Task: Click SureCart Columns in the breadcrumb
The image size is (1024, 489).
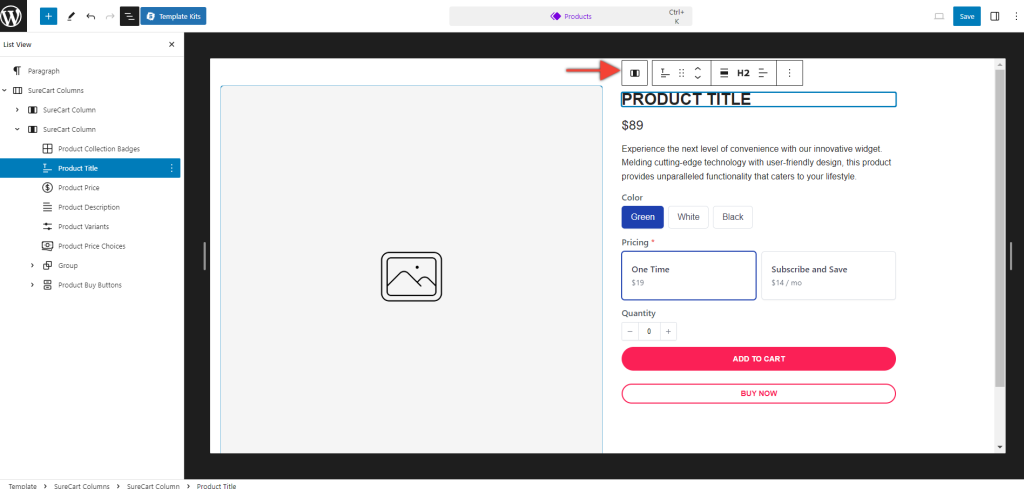Action: click(82, 485)
